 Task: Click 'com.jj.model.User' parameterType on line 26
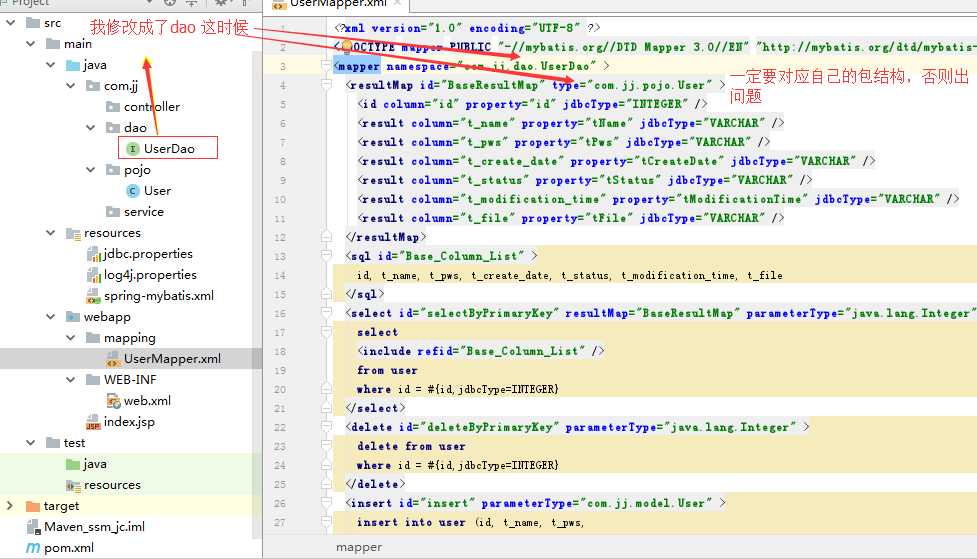646,503
